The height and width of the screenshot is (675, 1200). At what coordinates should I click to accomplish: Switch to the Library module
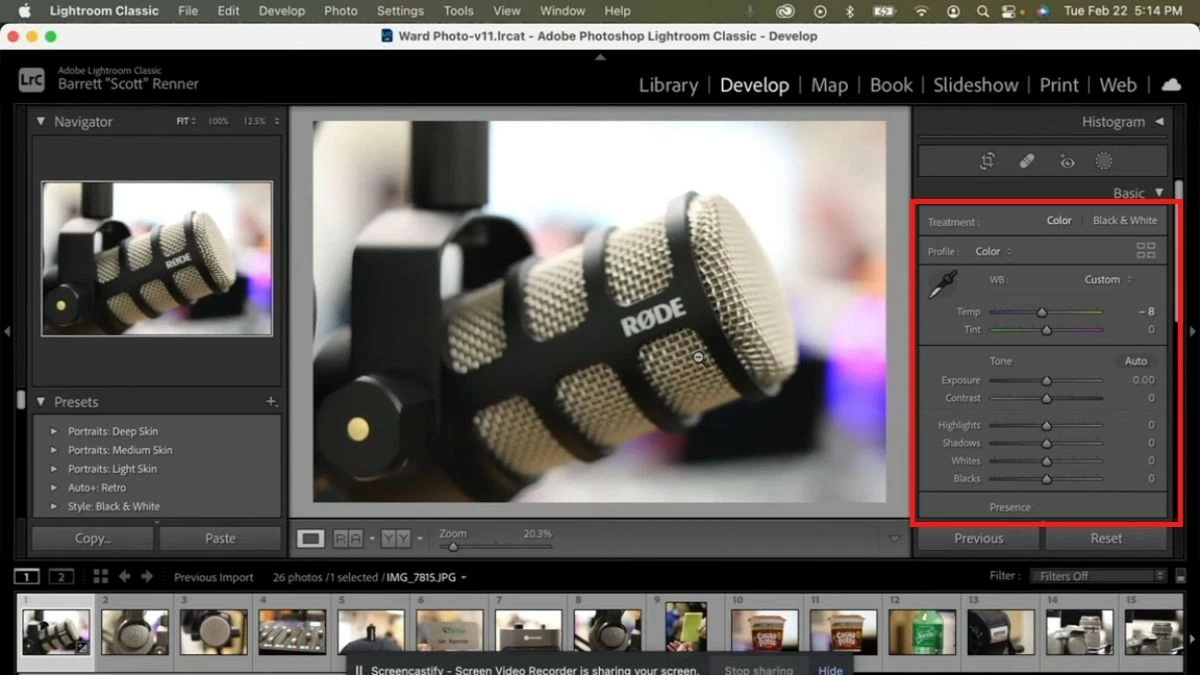(668, 85)
